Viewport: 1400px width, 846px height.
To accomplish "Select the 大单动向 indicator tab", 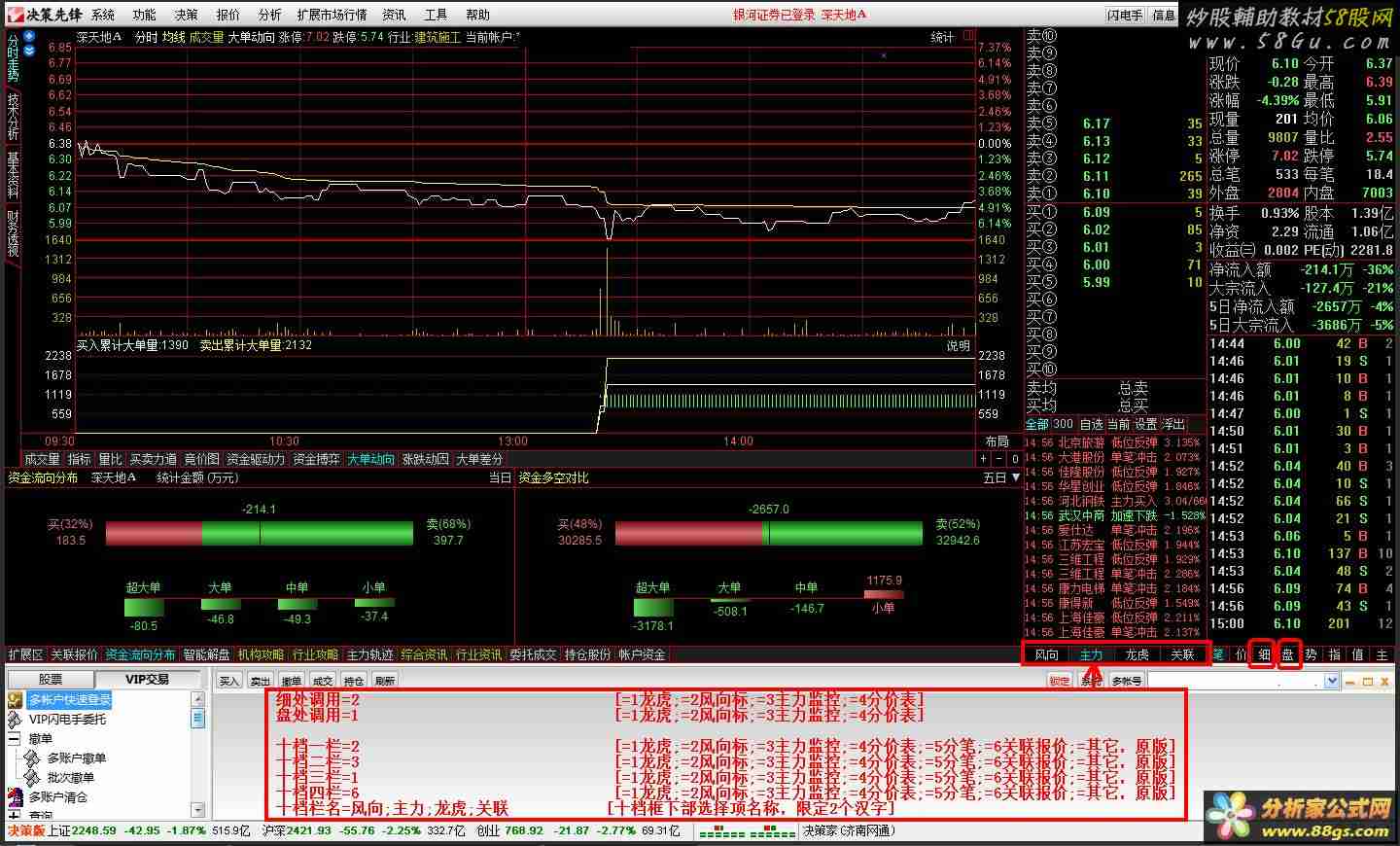I will pos(371,459).
